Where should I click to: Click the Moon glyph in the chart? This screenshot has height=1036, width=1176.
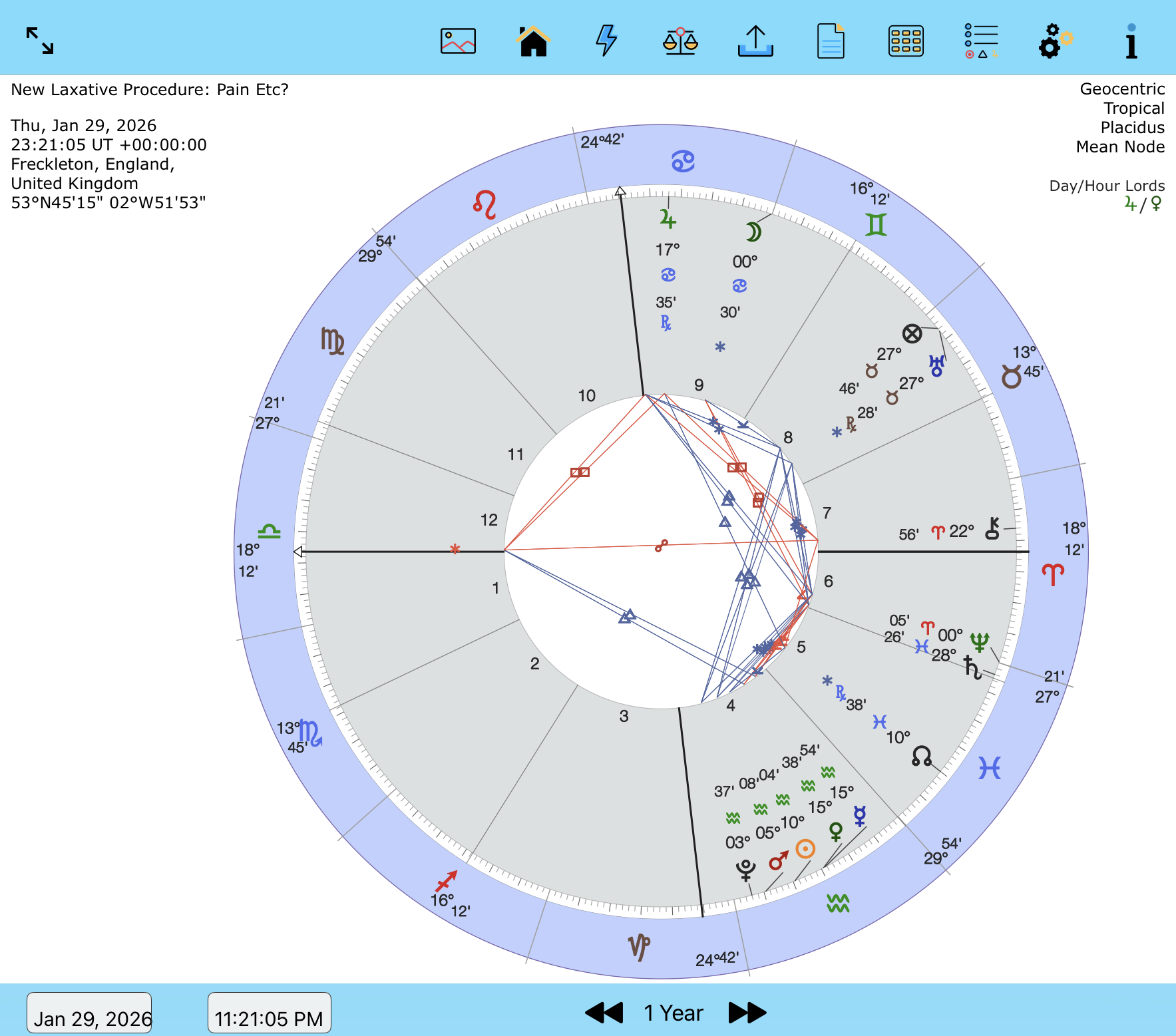click(753, 232)
